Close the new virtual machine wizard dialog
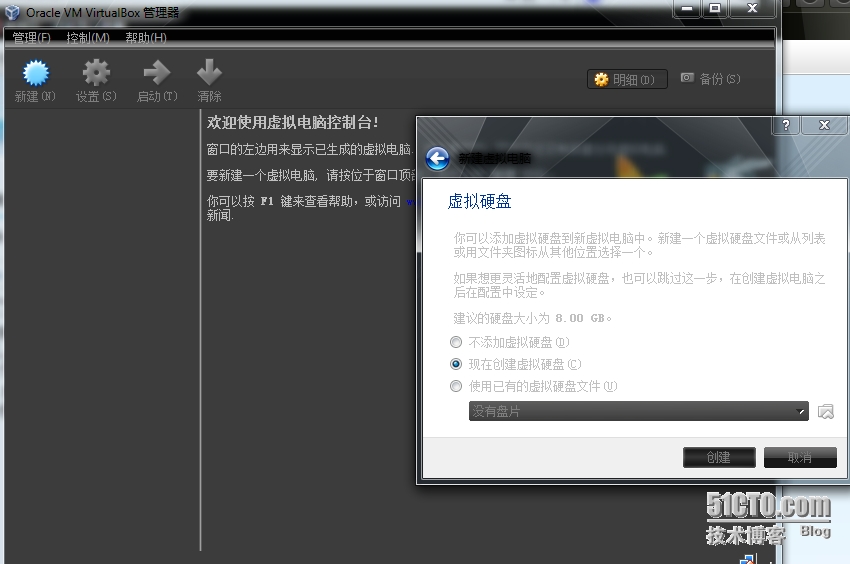 tap(825, 125)
